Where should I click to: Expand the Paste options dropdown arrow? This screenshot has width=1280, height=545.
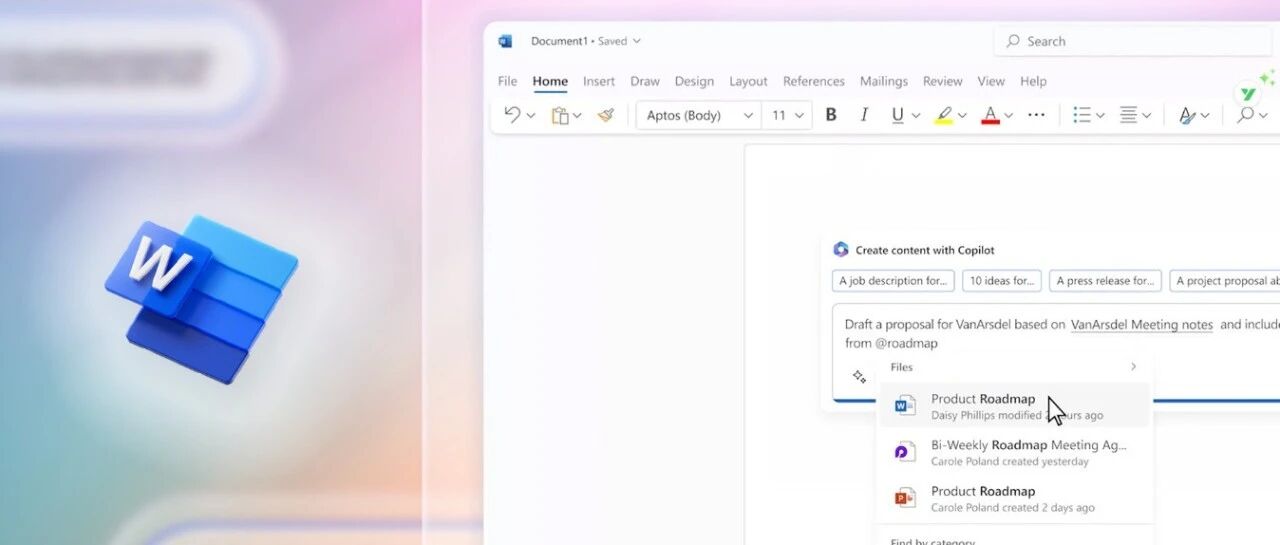coord(577,116)
